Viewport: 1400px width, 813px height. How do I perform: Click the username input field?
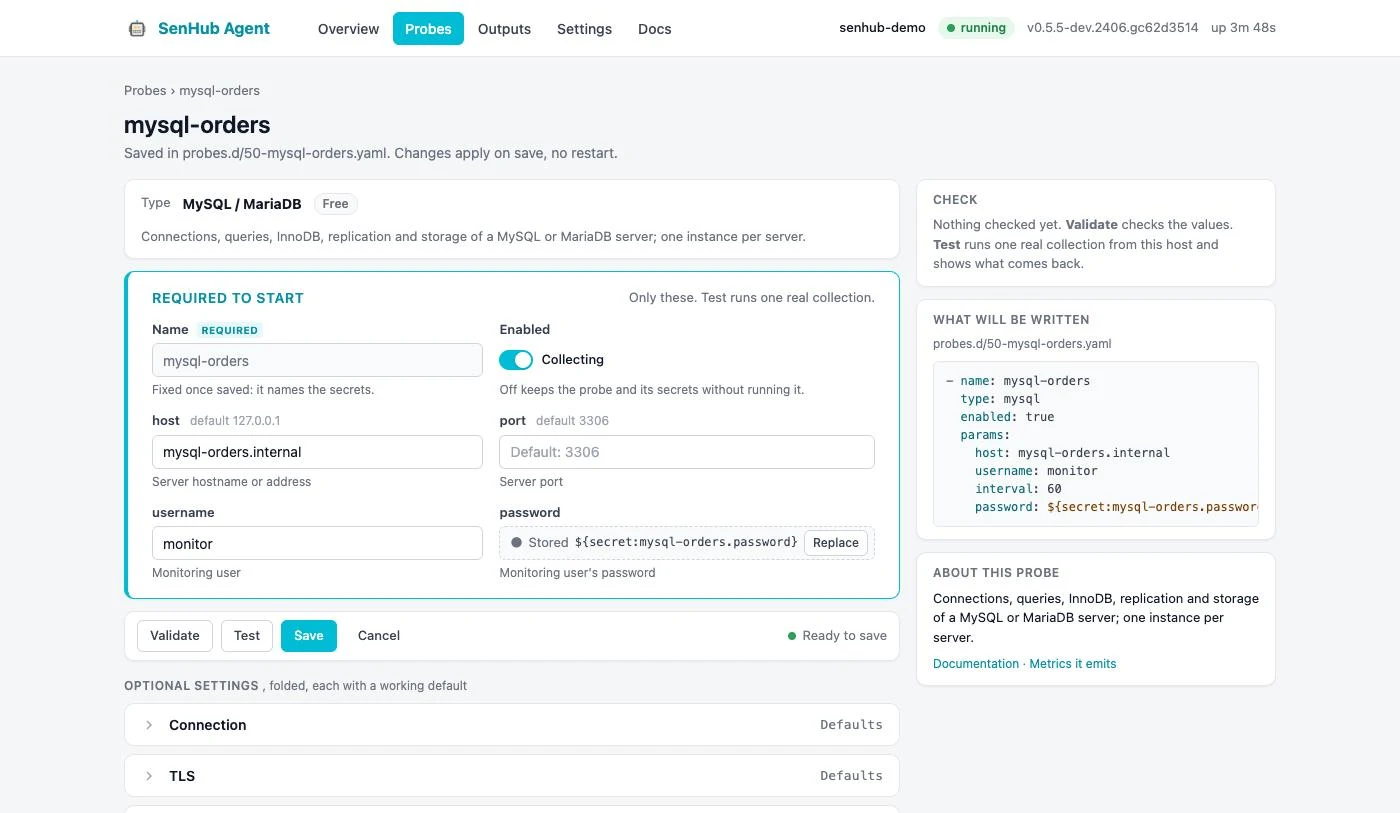pyautogui.click(x=317, y=544)
